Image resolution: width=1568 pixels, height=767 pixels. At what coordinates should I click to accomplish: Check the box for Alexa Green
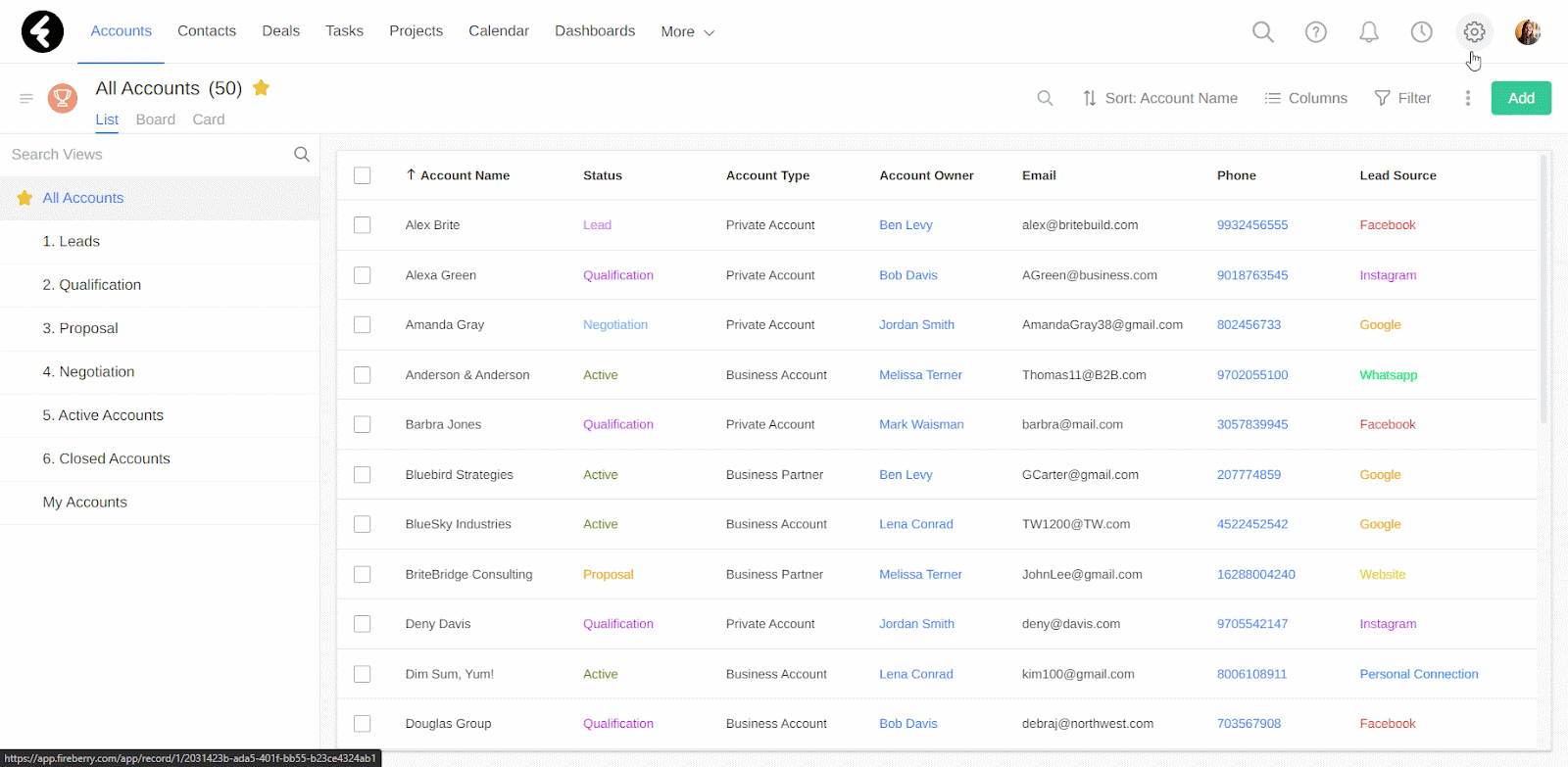(x=363, y=275)
